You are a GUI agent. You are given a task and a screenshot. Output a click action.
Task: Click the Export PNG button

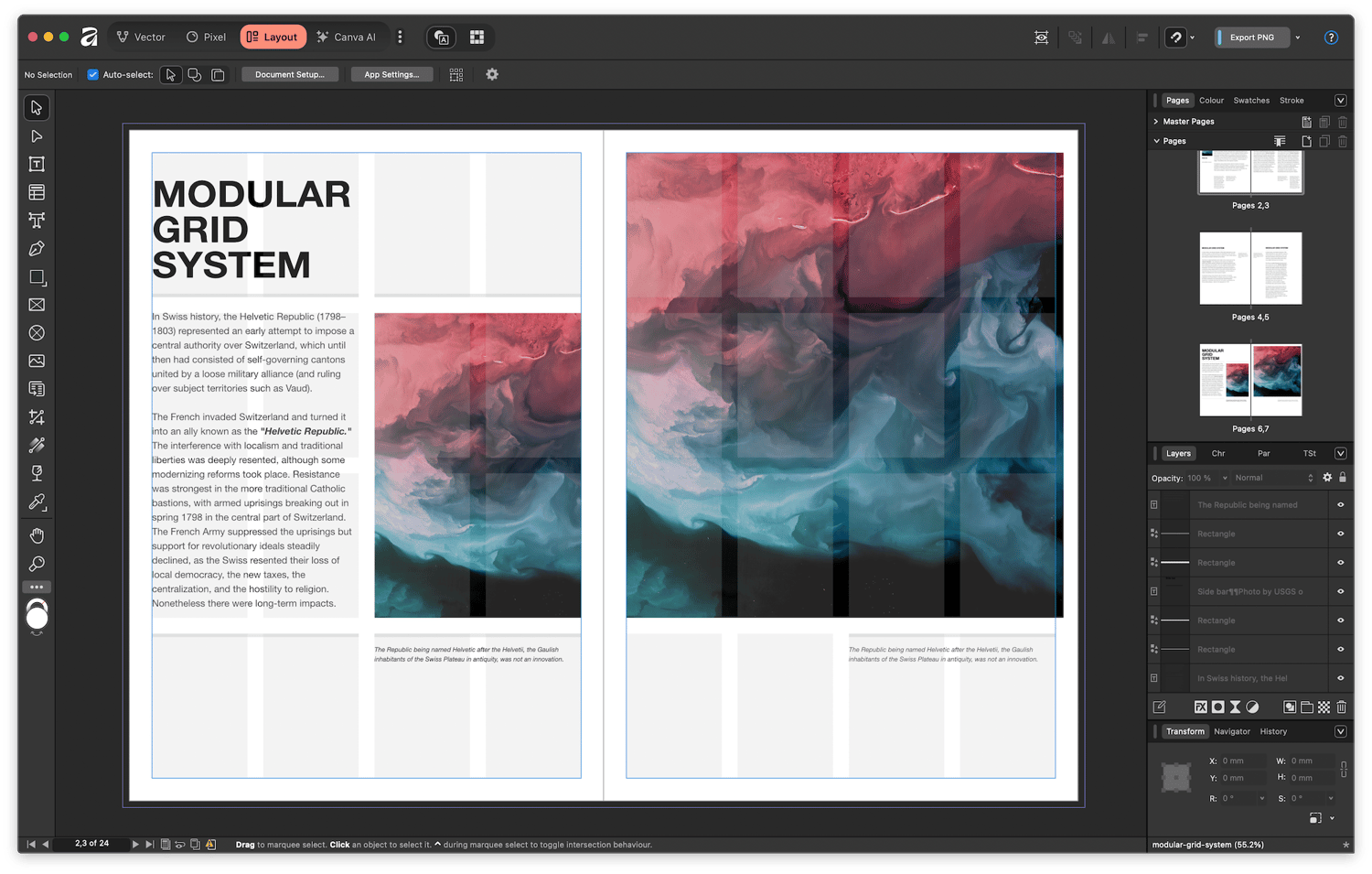pyautogui.click(x=1251, y=38)
